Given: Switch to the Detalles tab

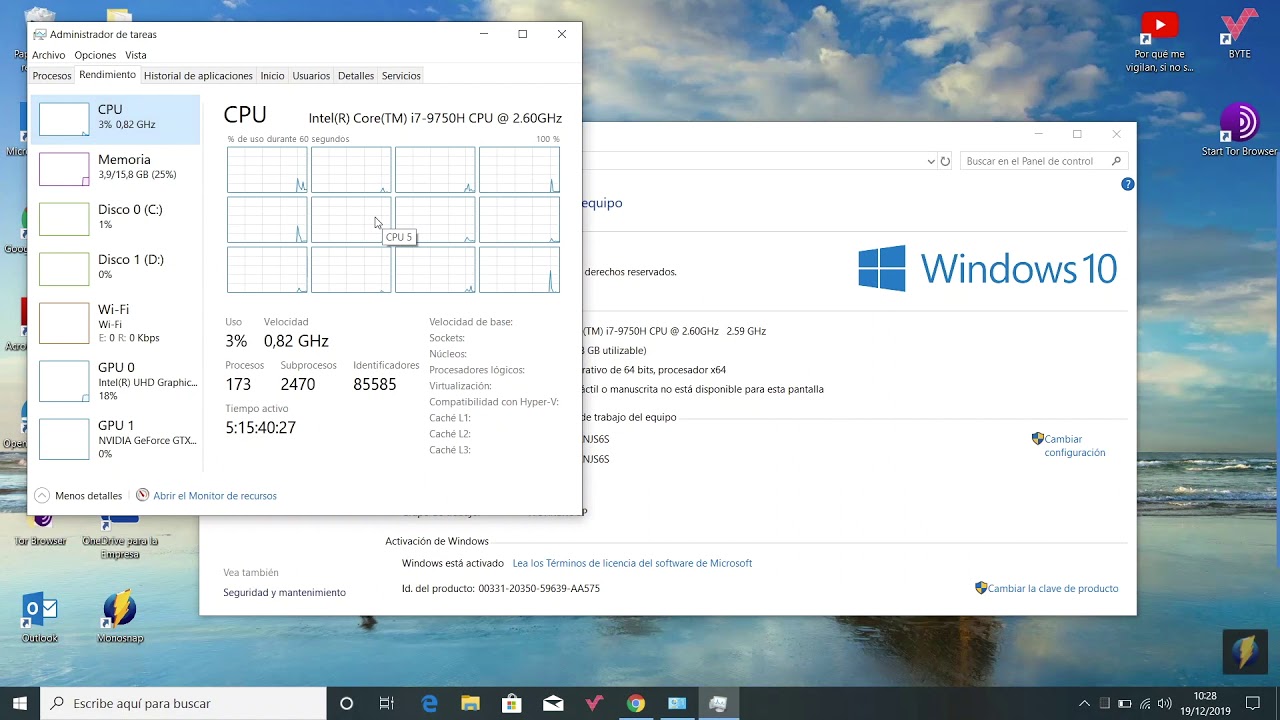Looking at the screenshot, I should (356, 76).
